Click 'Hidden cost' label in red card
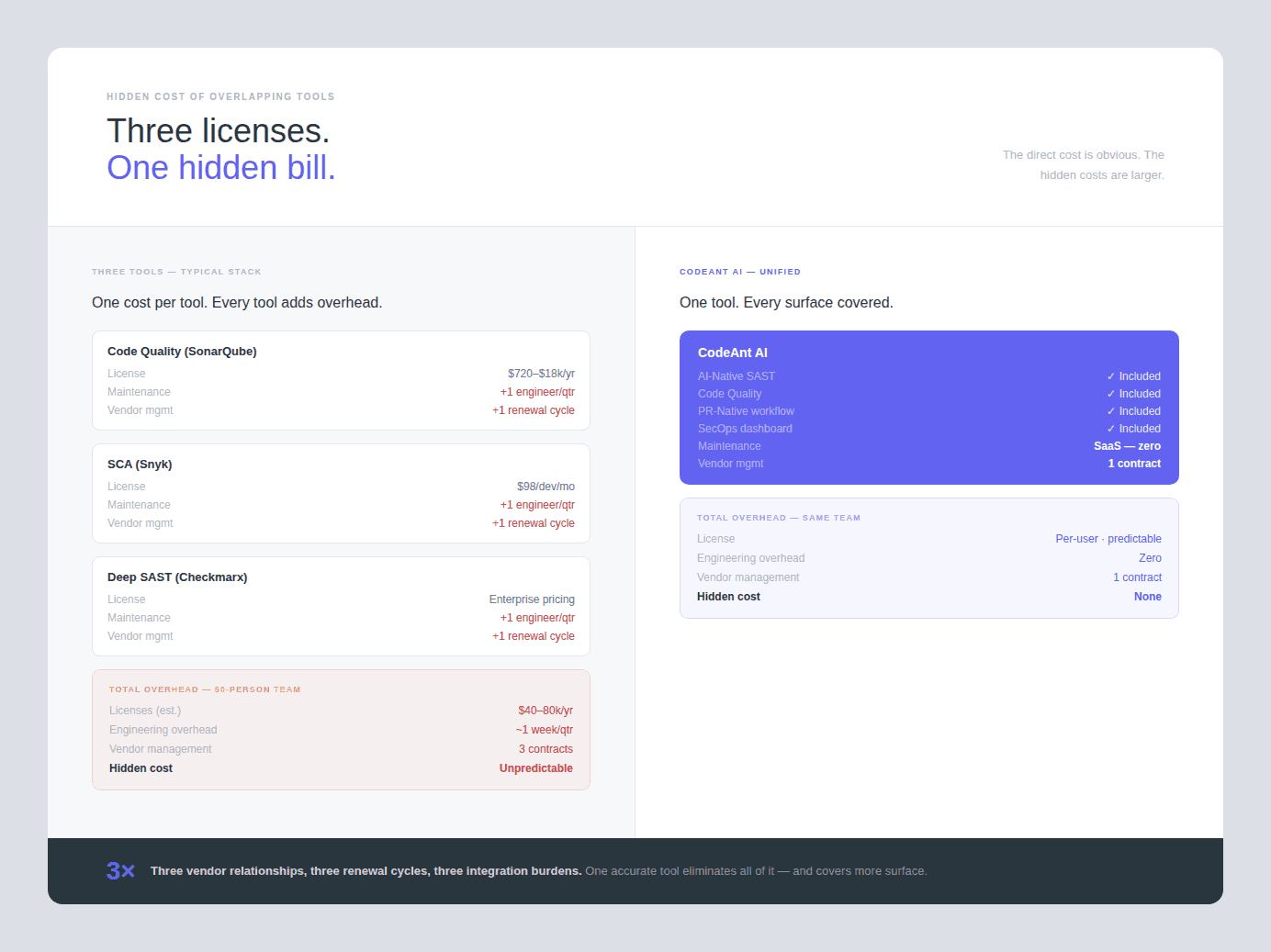Image resolution: width=1271 pixels, height=952 pixels. [x=141, y=768]
